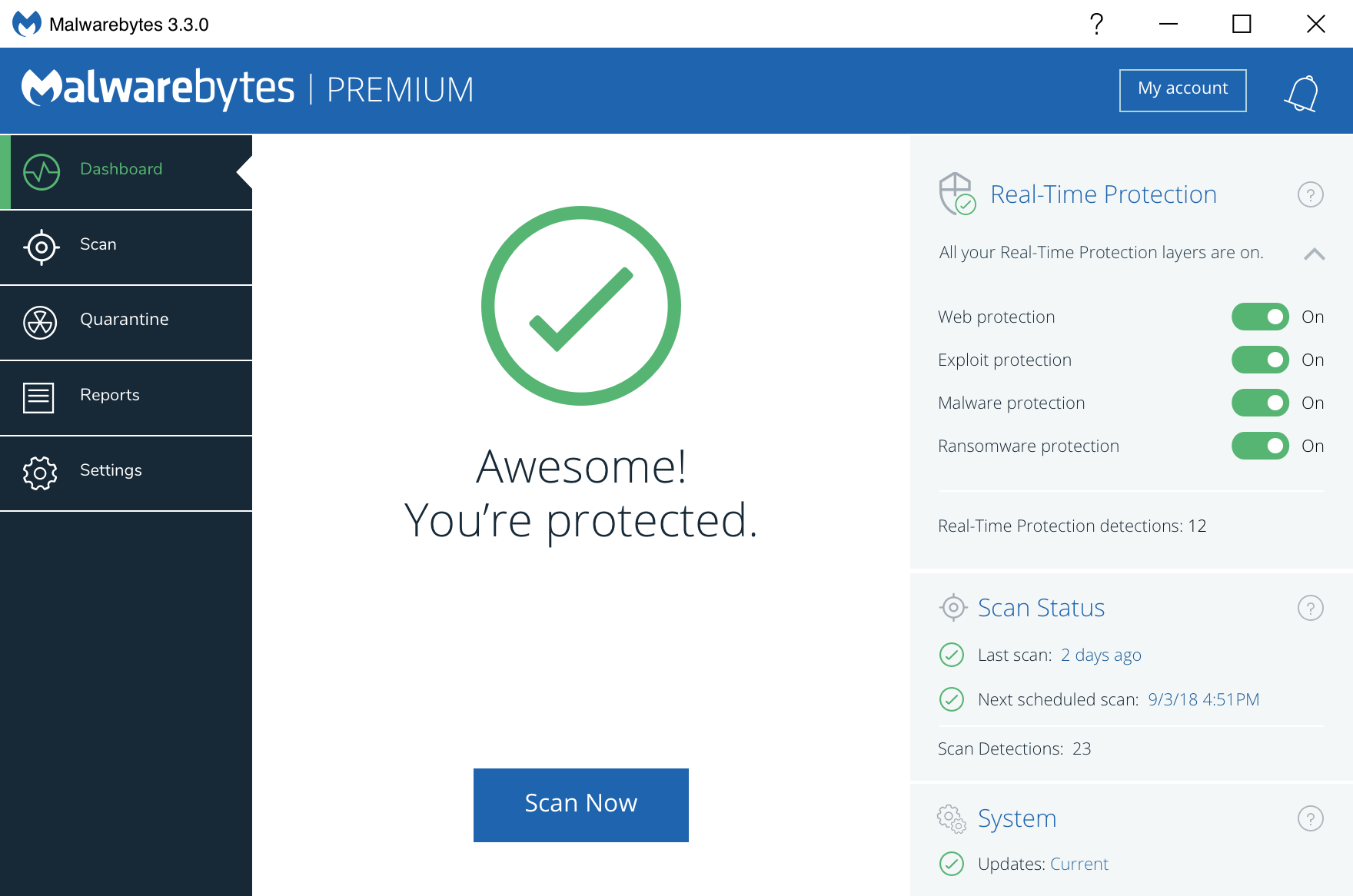Click the Dashboard heartbeat icon
The width and height of the screenshot is (1353, 896).
(42, 172)
